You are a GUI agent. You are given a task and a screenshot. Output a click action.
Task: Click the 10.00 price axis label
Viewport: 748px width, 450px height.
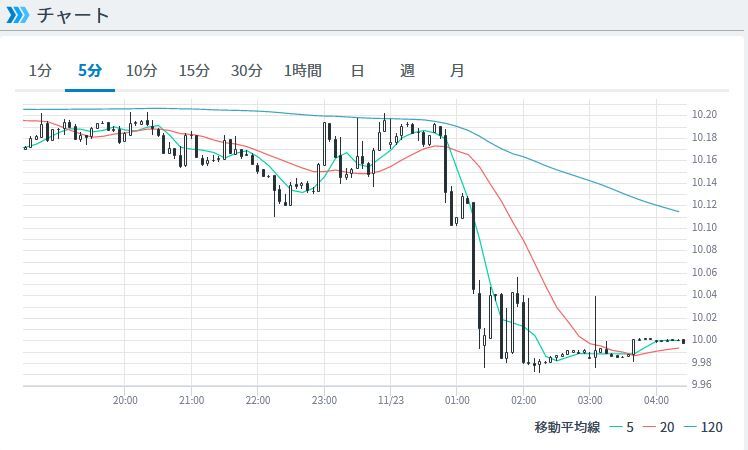(x=704, y=340)
